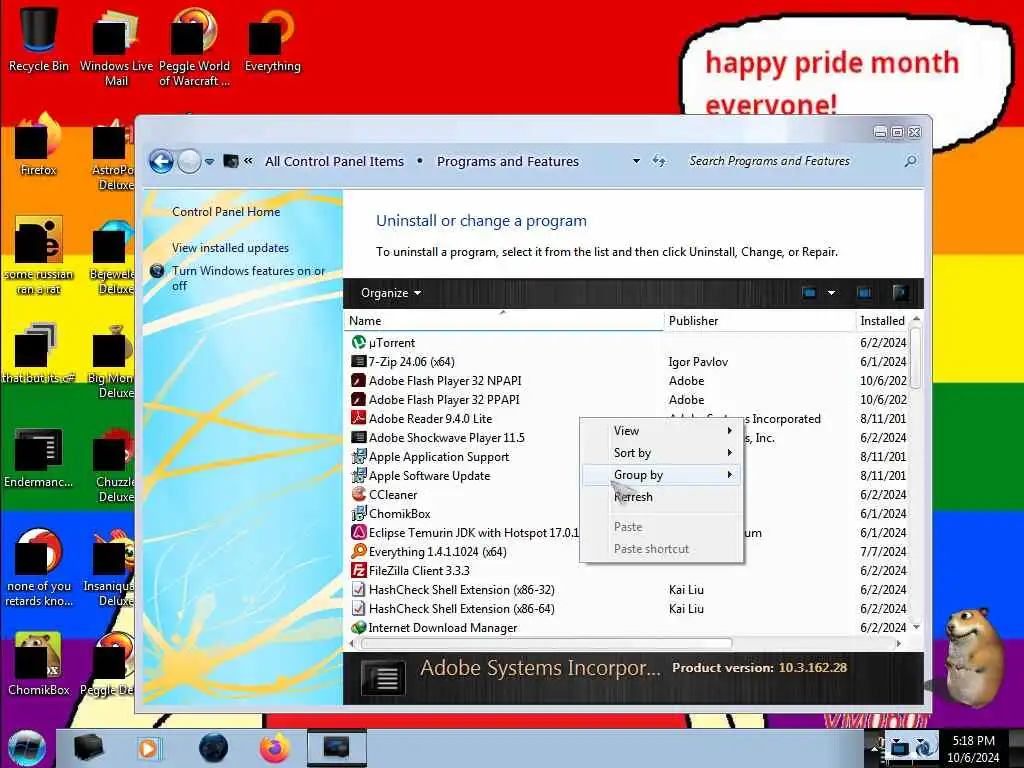This screenshot has width=1024, height=768.
Task: Click Everything 1.4.1.1024 list icon
Action: click(359, 551)
